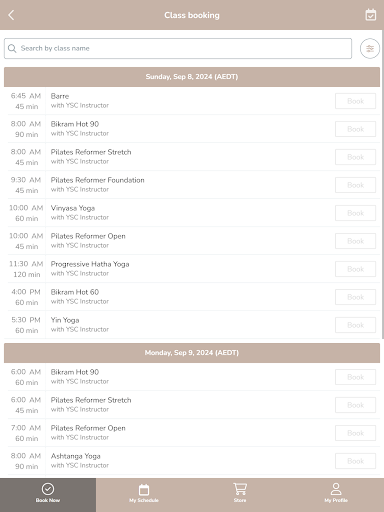Open My Profile person icon
The height and width of the screenshot is (512, 384).
pos(336,489)
